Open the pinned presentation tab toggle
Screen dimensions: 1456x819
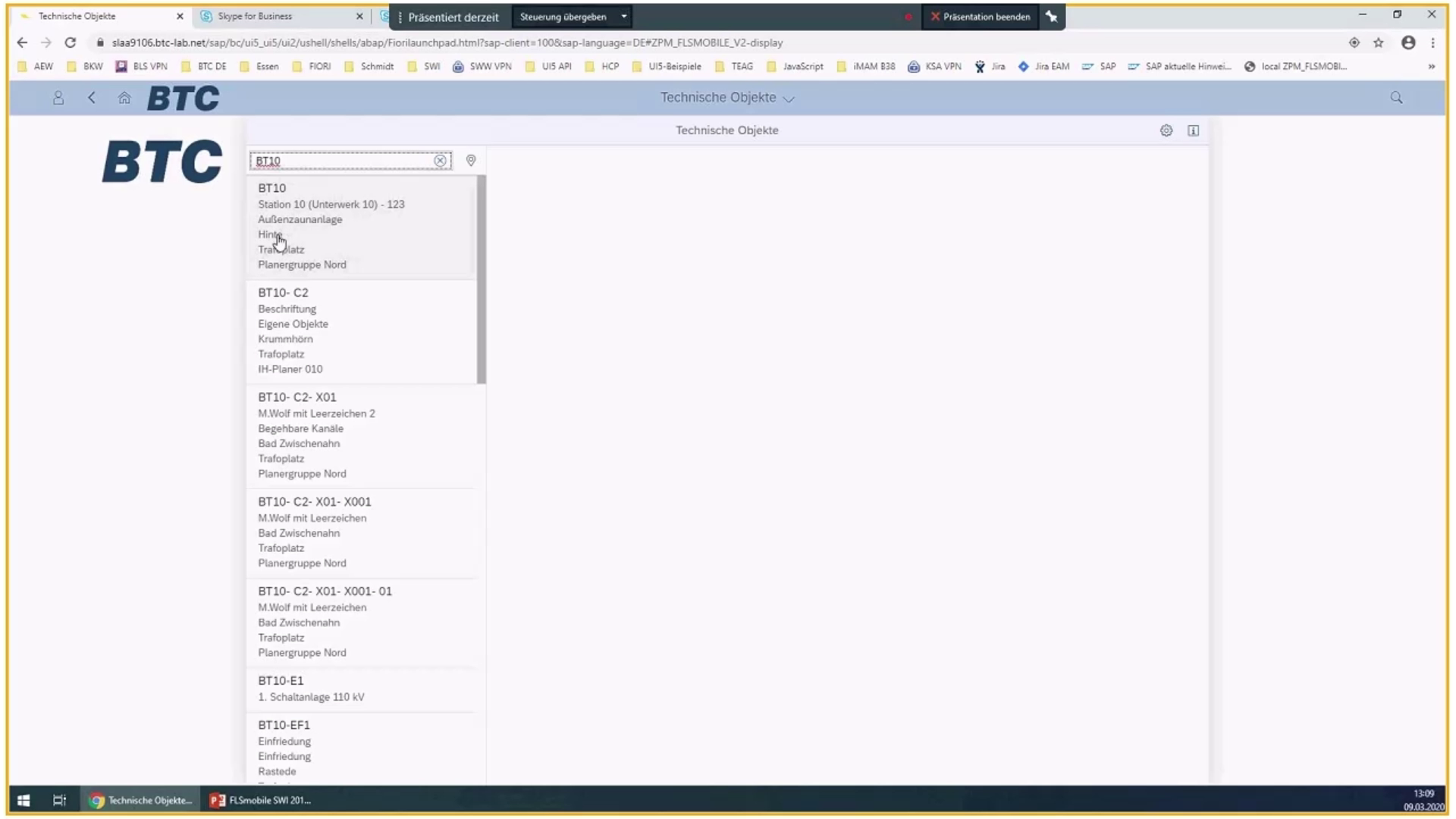tap(1052, 16)
